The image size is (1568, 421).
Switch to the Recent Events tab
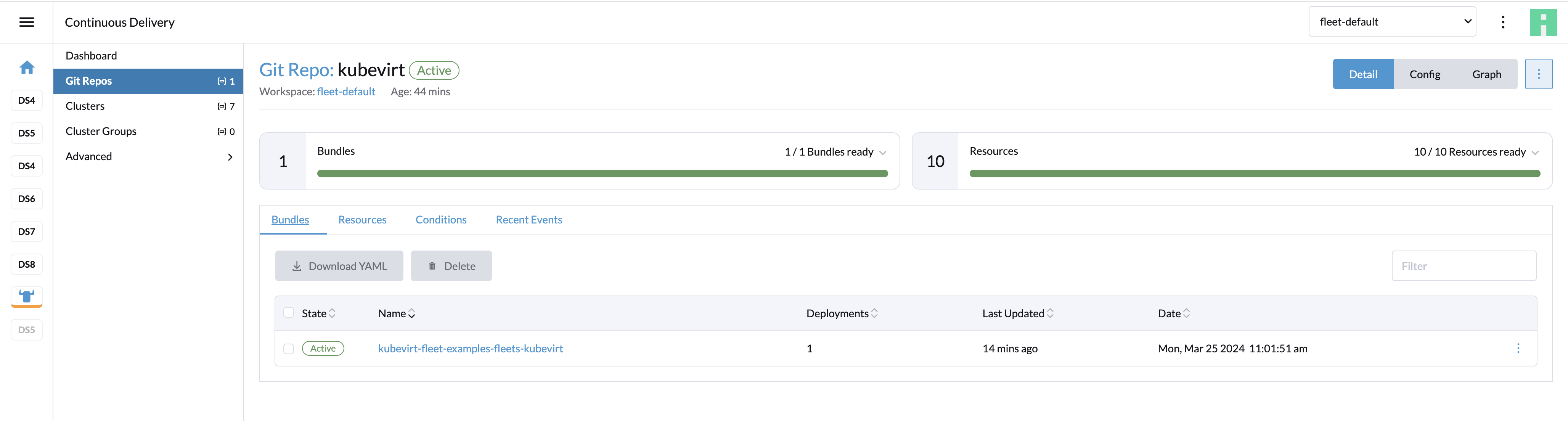[529, 220]
